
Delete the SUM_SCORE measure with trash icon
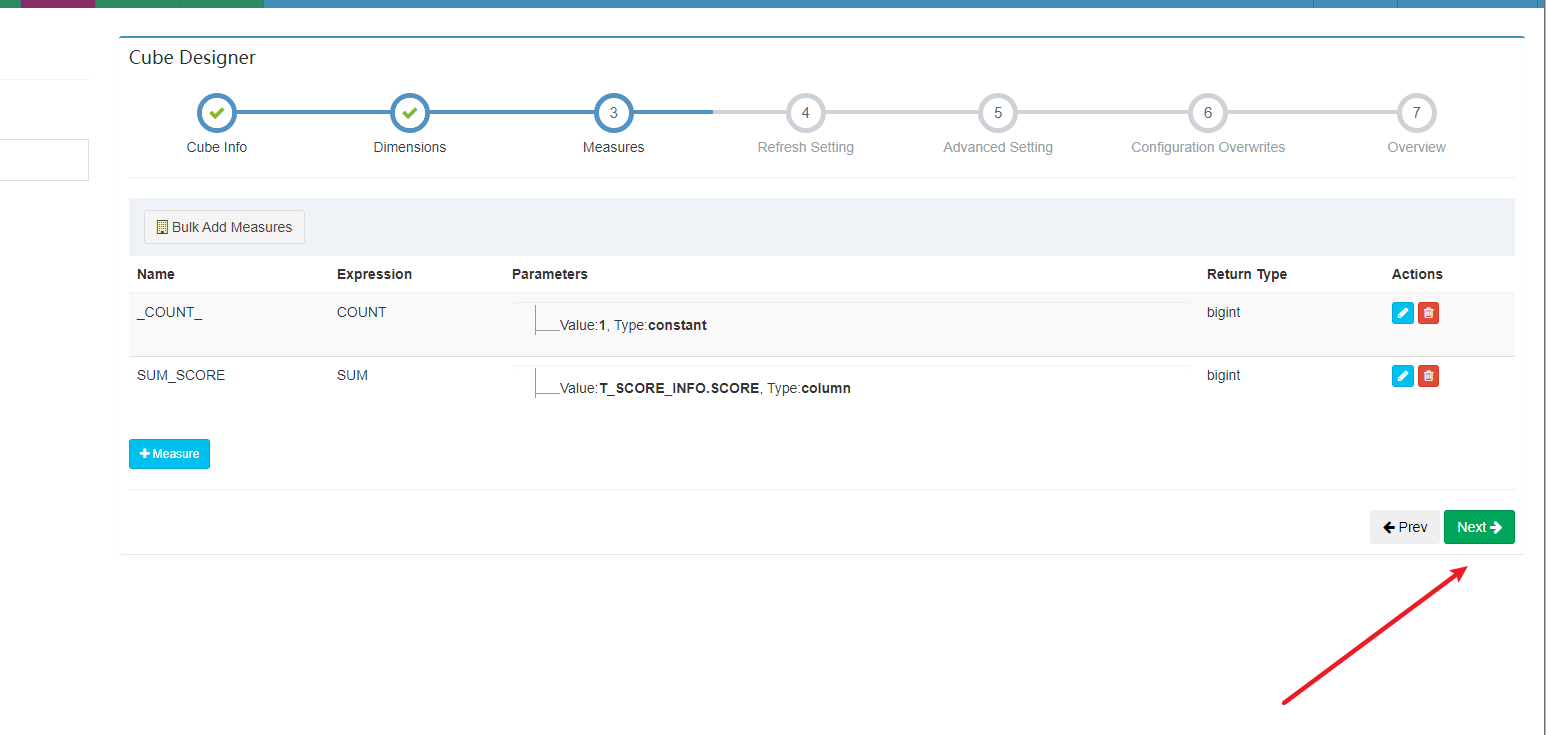pos(1428,376)
